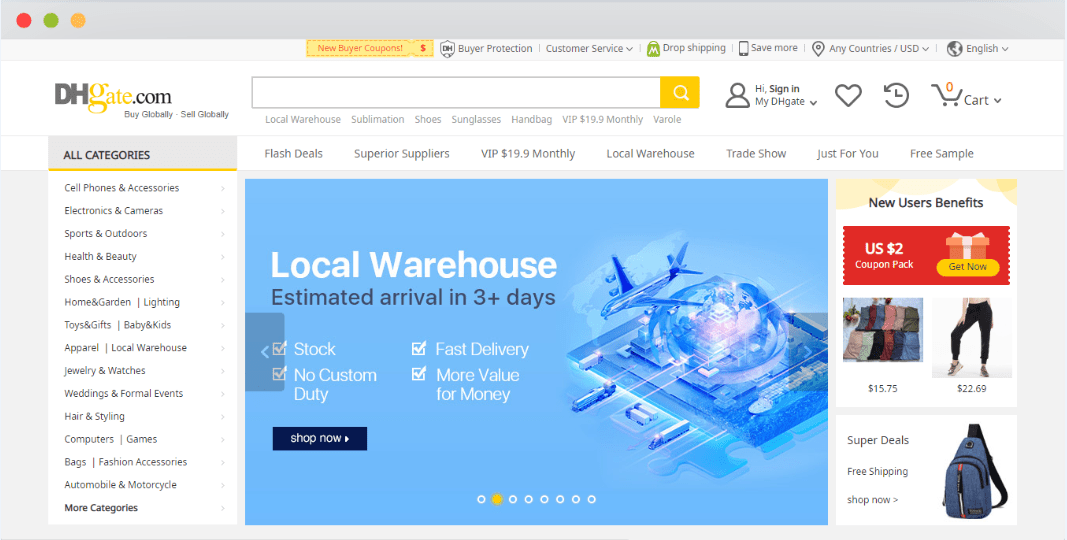The image size is (1067, 540).
Task: Click the previous slide arrow on banner
Action: coord(265,352)
